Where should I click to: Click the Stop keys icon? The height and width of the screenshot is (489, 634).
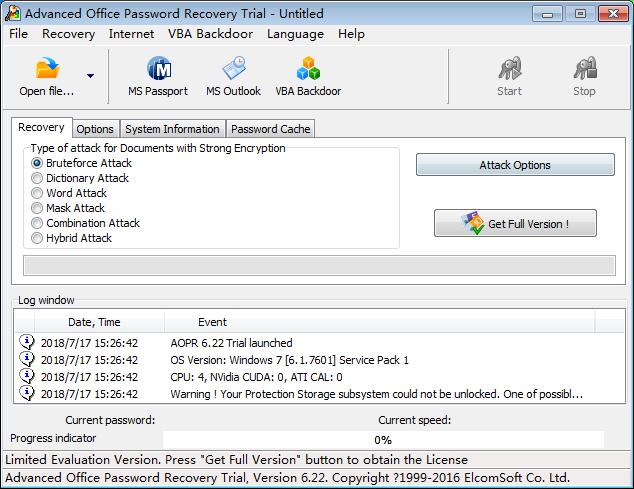tap(585, 68)
